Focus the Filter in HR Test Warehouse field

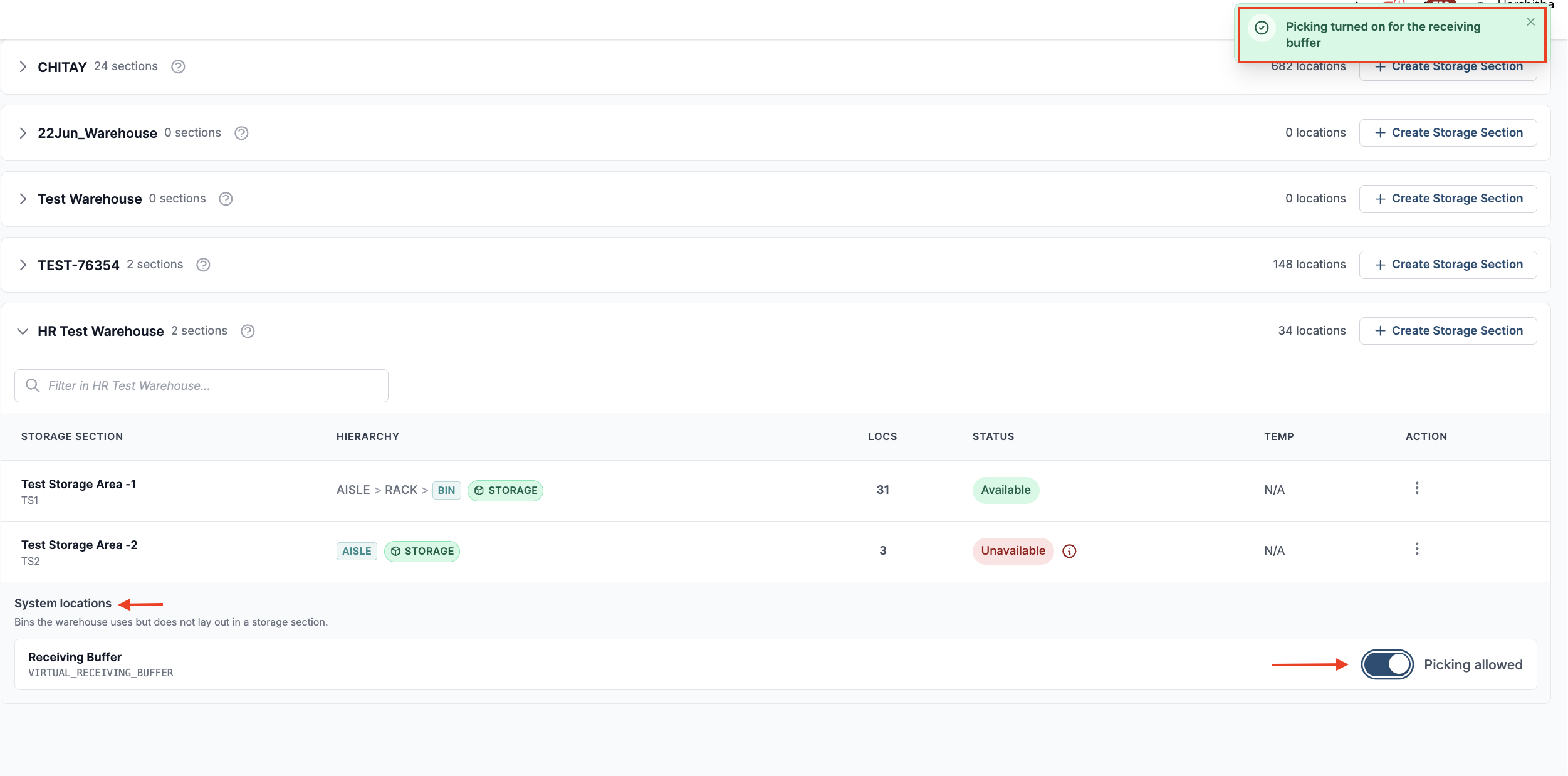coord(201,385)
